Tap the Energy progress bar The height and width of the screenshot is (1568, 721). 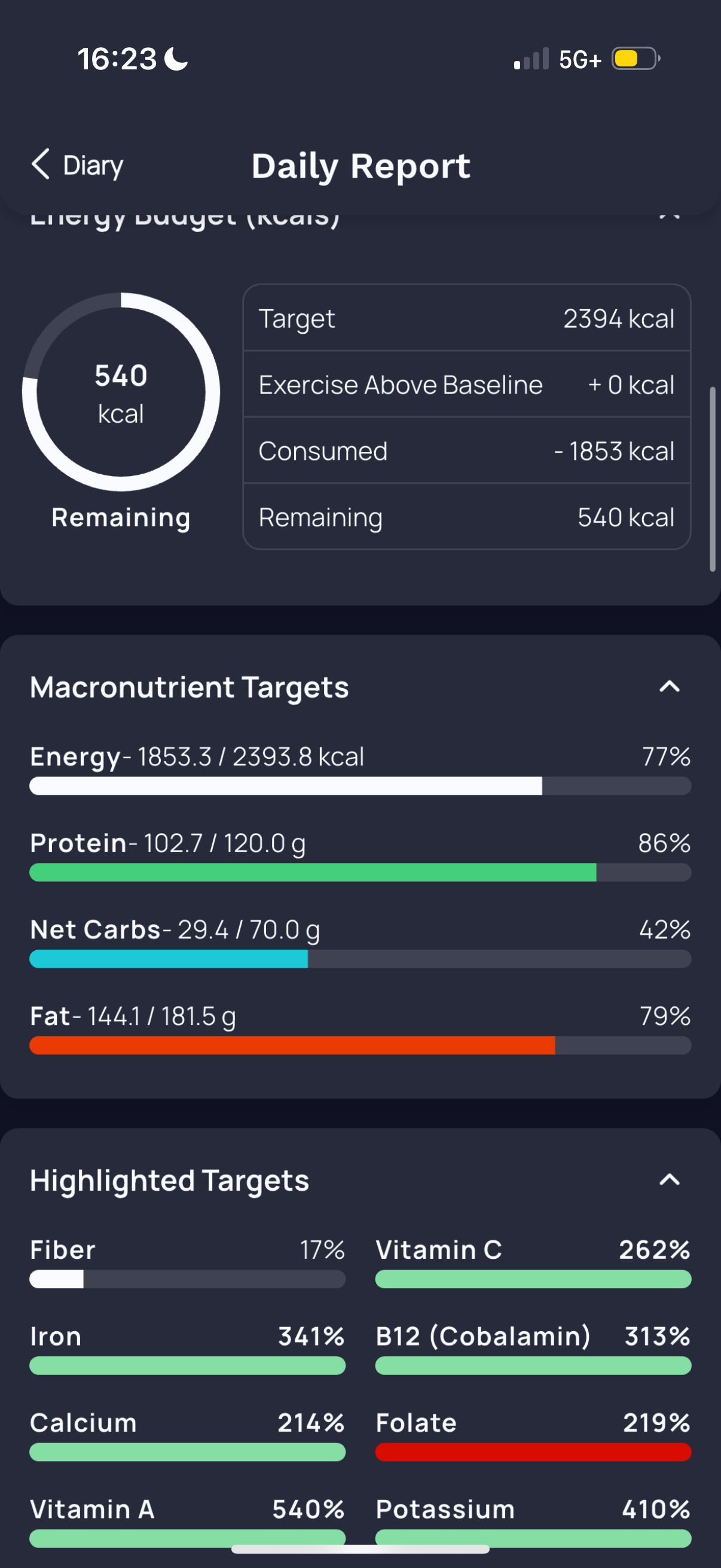(360, 786)
